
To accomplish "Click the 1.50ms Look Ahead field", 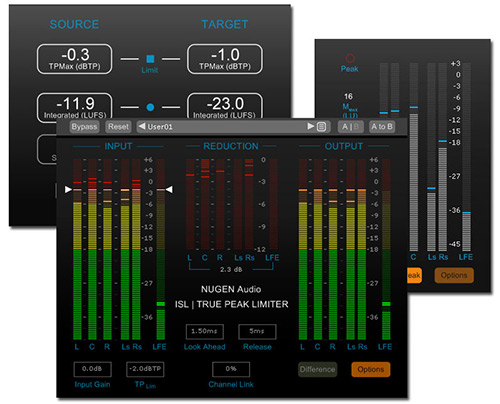I will pyautogui.click(x=204, y=331).
